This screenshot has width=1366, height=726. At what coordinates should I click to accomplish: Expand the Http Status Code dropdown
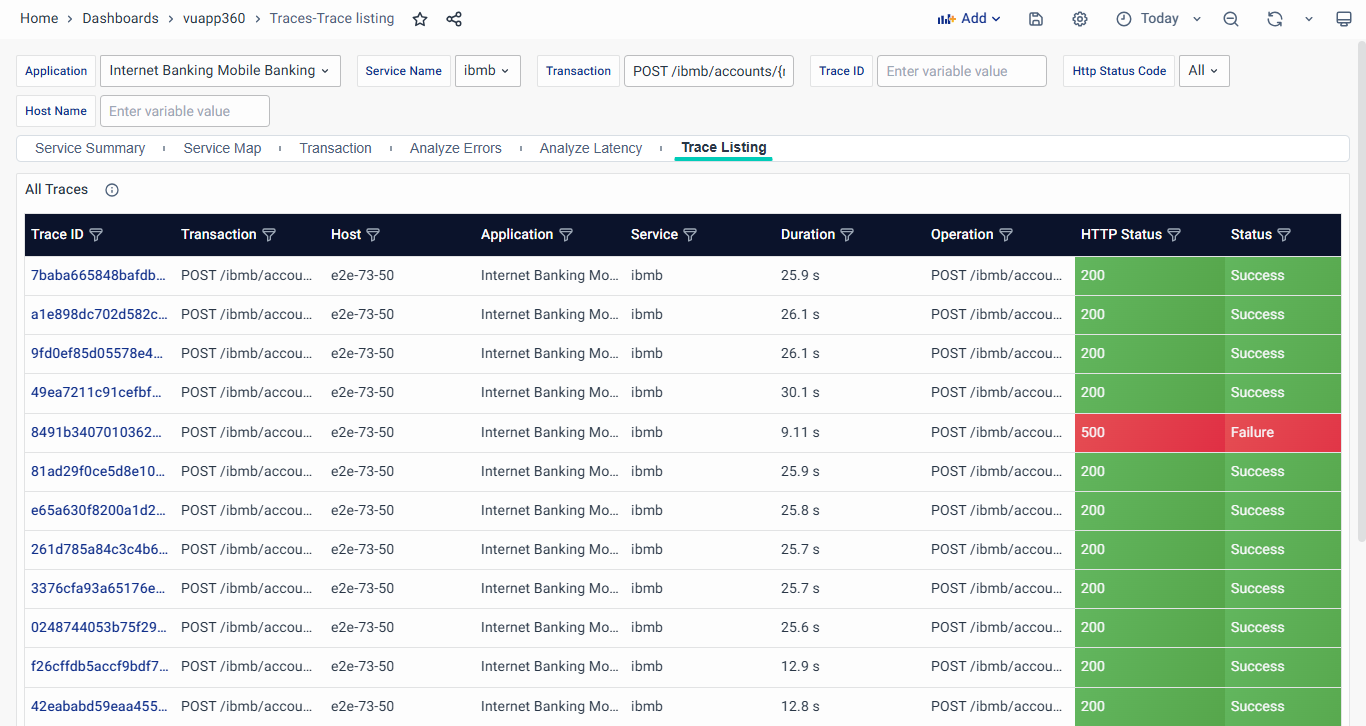(x=1204, y=71)
